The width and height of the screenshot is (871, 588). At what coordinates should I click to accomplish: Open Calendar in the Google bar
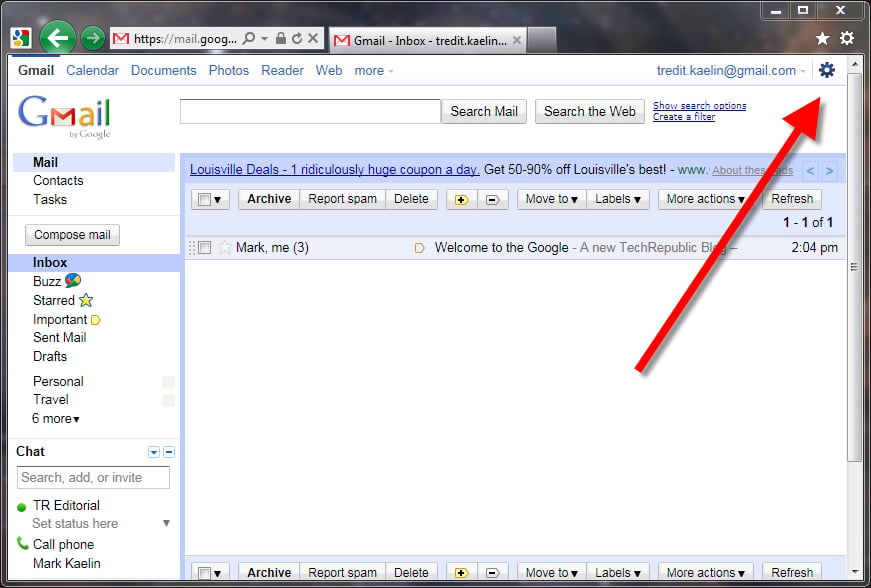point(92,71)
